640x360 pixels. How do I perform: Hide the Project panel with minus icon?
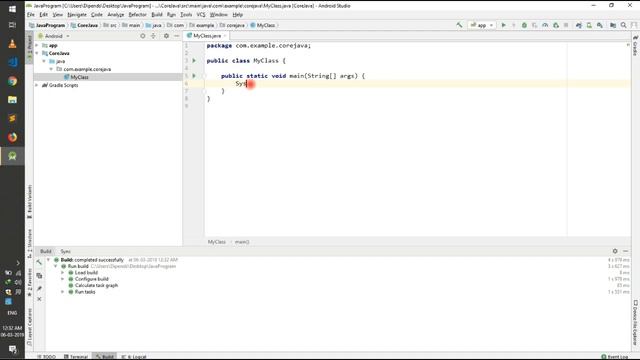[x=176, y=36]
